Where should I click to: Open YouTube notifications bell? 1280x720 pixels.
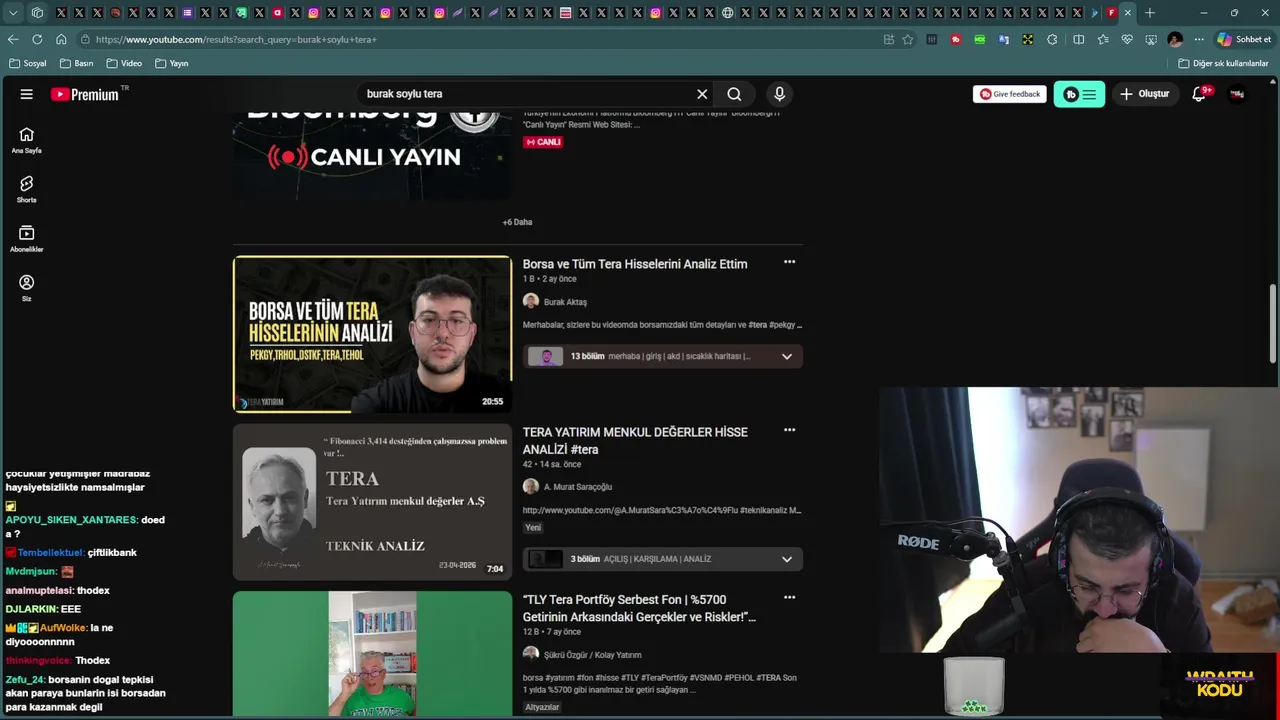click(1199, 94)
